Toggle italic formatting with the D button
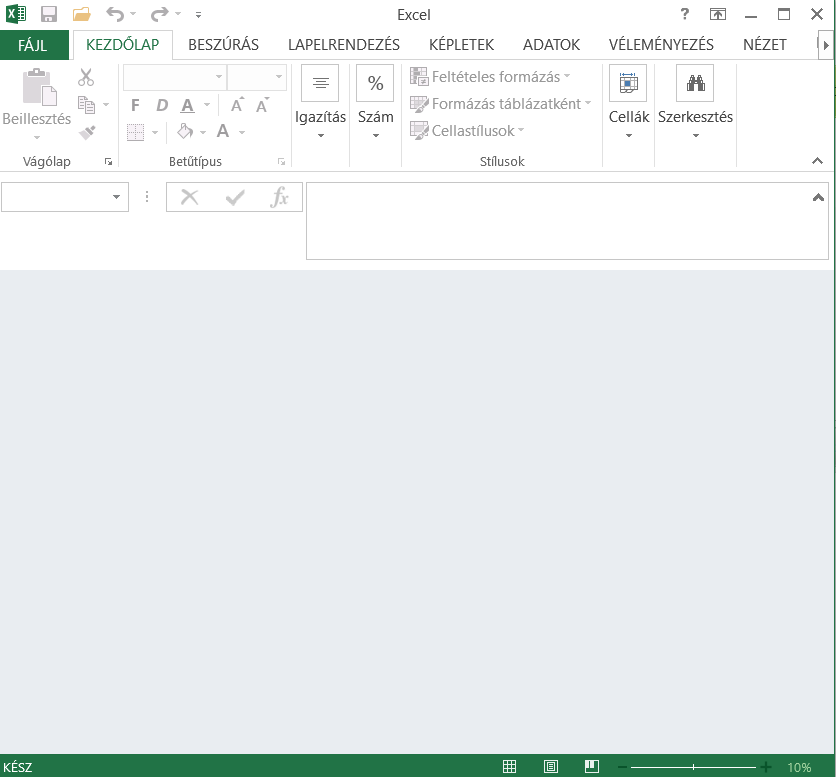The height and width of the screenshot is (777, 836). click(x=162, y=105)
